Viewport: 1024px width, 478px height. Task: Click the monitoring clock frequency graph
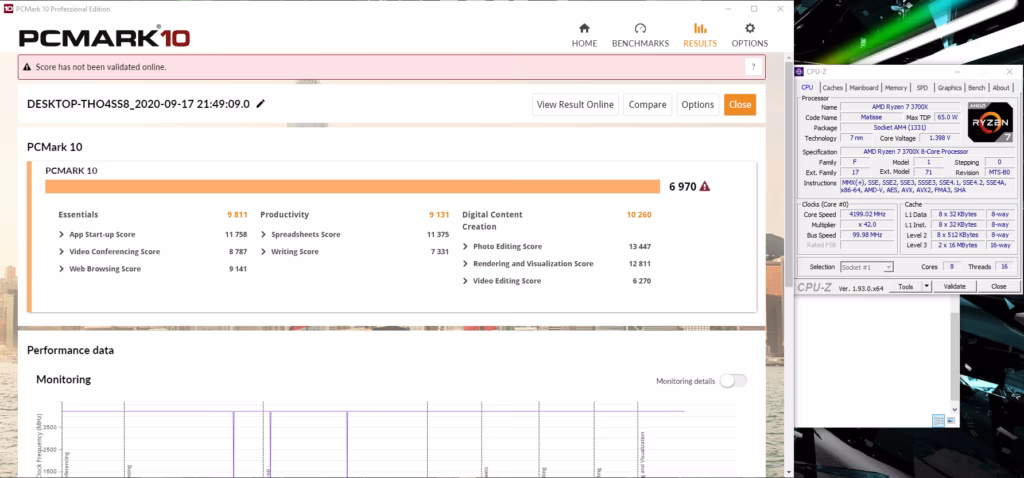click(385, 441)
